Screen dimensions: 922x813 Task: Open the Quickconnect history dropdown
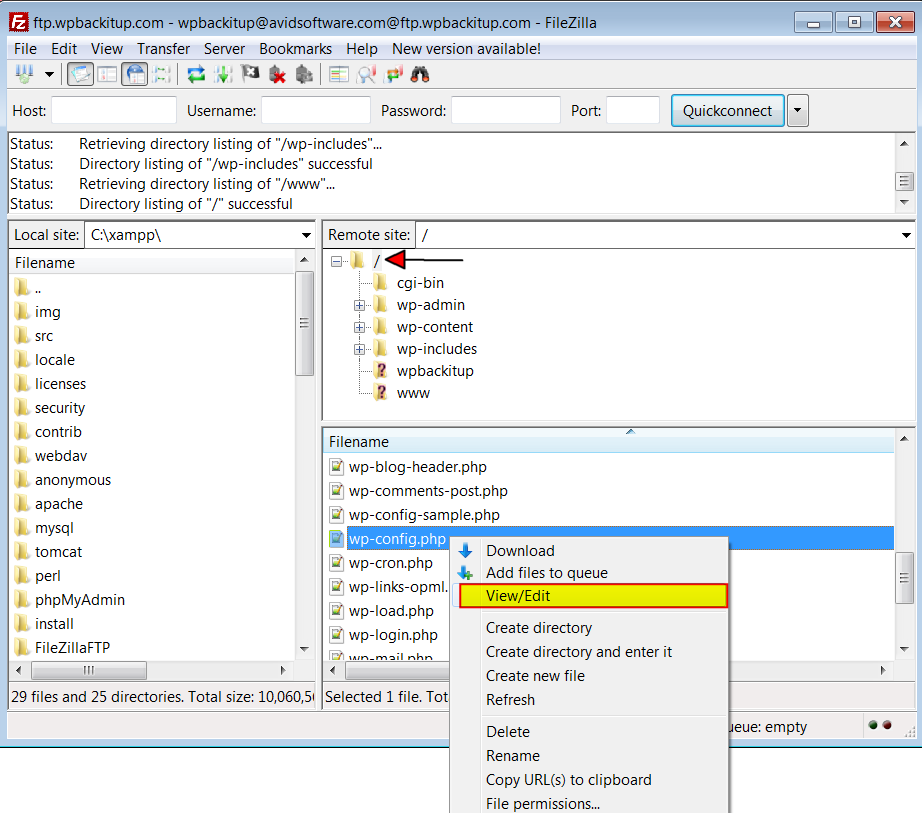[x=797, y=111]
